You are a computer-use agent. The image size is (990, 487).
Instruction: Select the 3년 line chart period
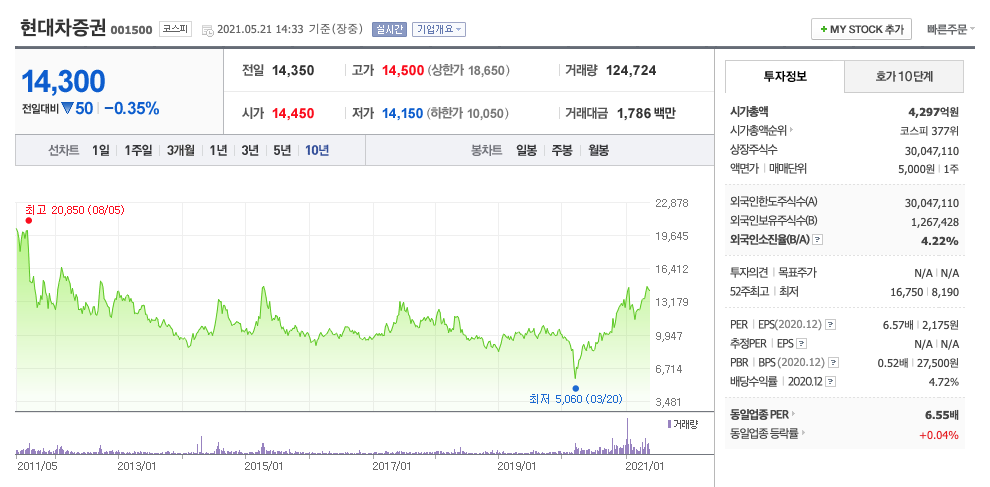tap(250, 150)
